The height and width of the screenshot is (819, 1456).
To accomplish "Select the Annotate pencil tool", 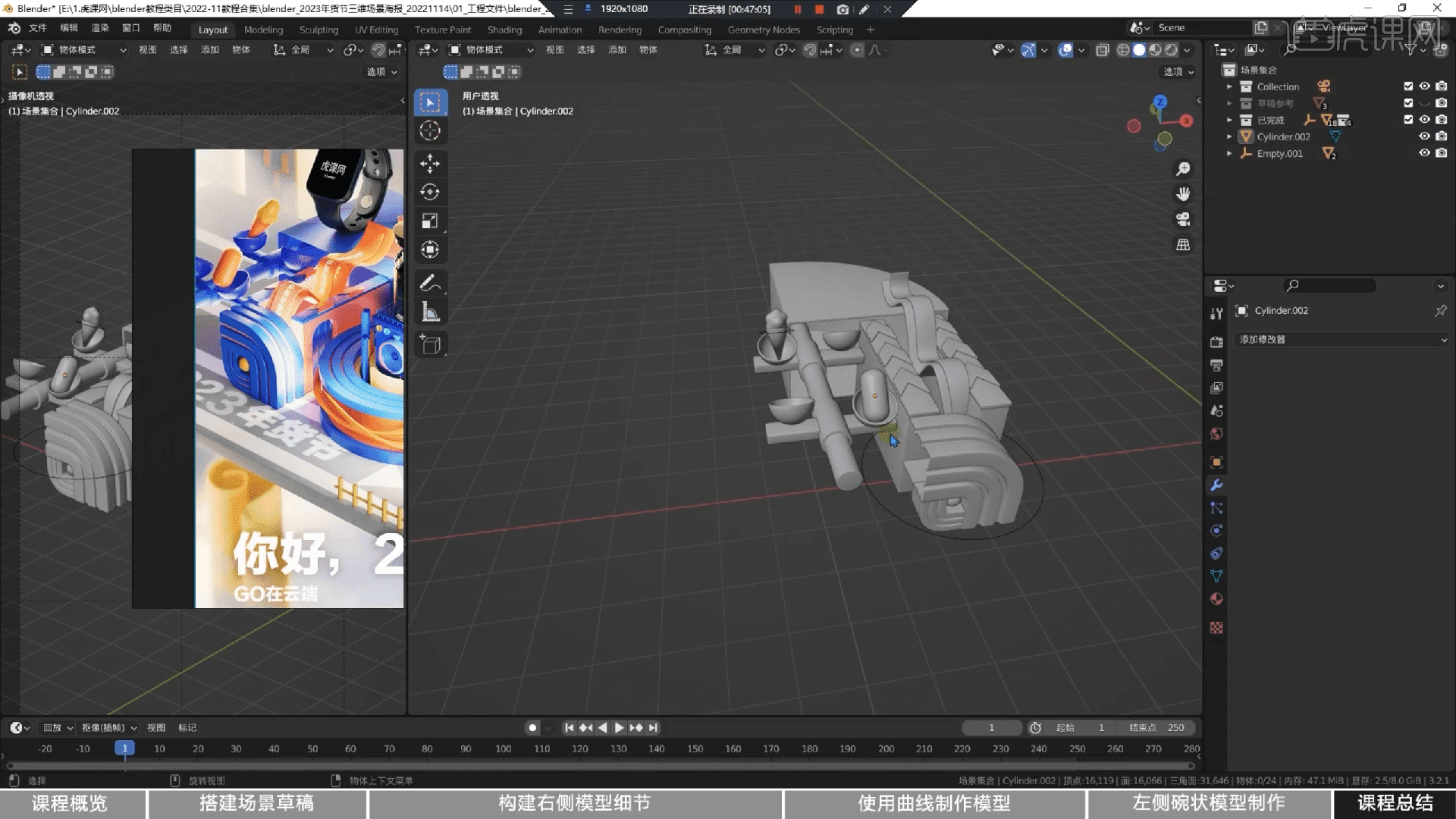I will pos(430,283).
